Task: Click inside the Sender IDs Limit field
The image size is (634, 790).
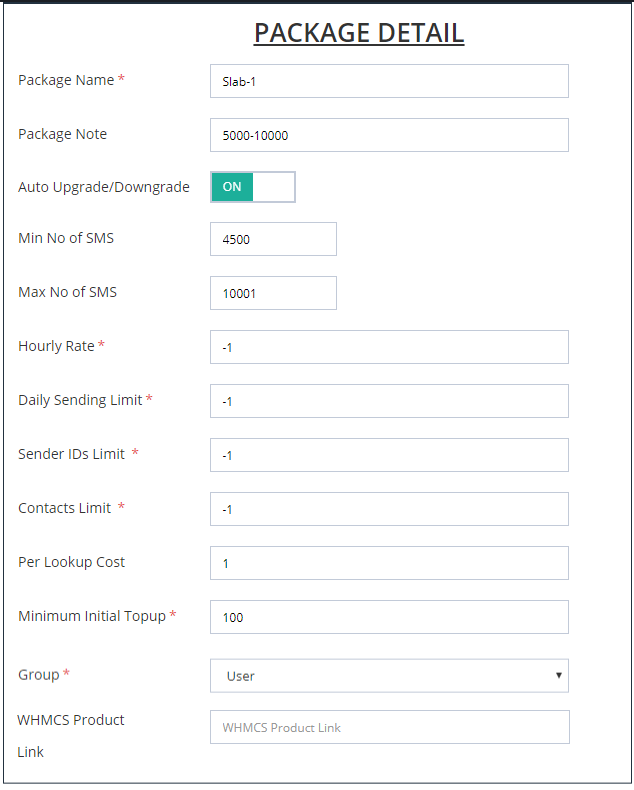Action: click(x=389, y=455)
